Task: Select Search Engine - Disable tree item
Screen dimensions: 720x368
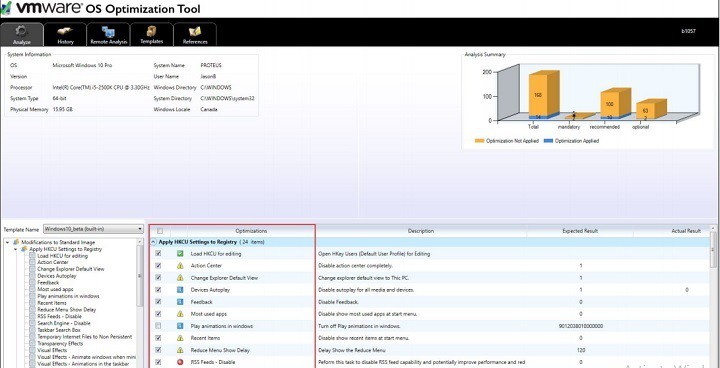Action: pos(64,323)
